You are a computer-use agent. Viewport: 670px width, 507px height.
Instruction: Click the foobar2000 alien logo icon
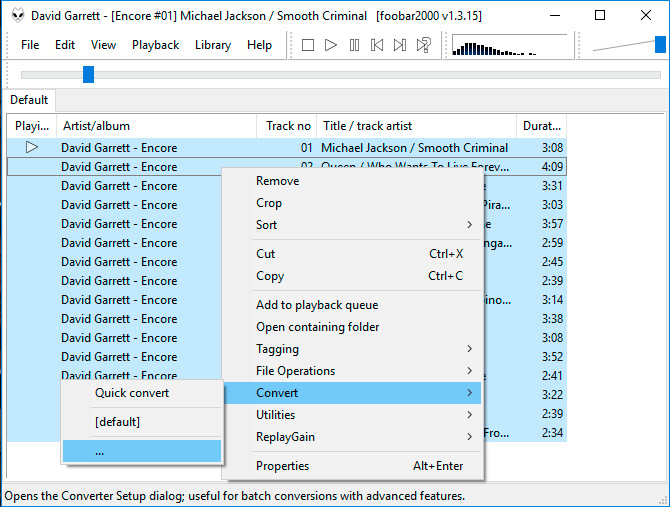[18, 16]
